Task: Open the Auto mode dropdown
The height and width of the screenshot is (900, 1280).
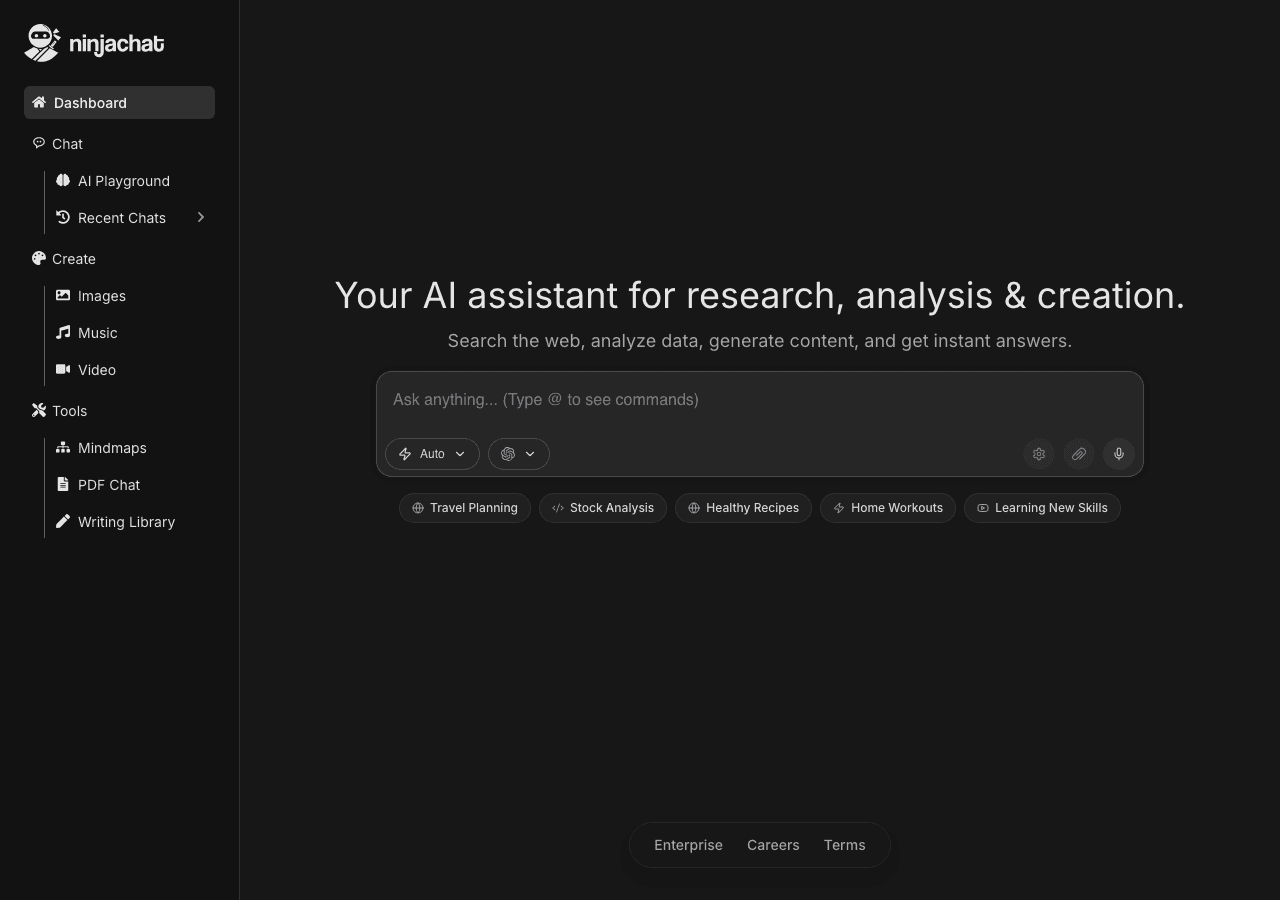Action: click(432, 454)
